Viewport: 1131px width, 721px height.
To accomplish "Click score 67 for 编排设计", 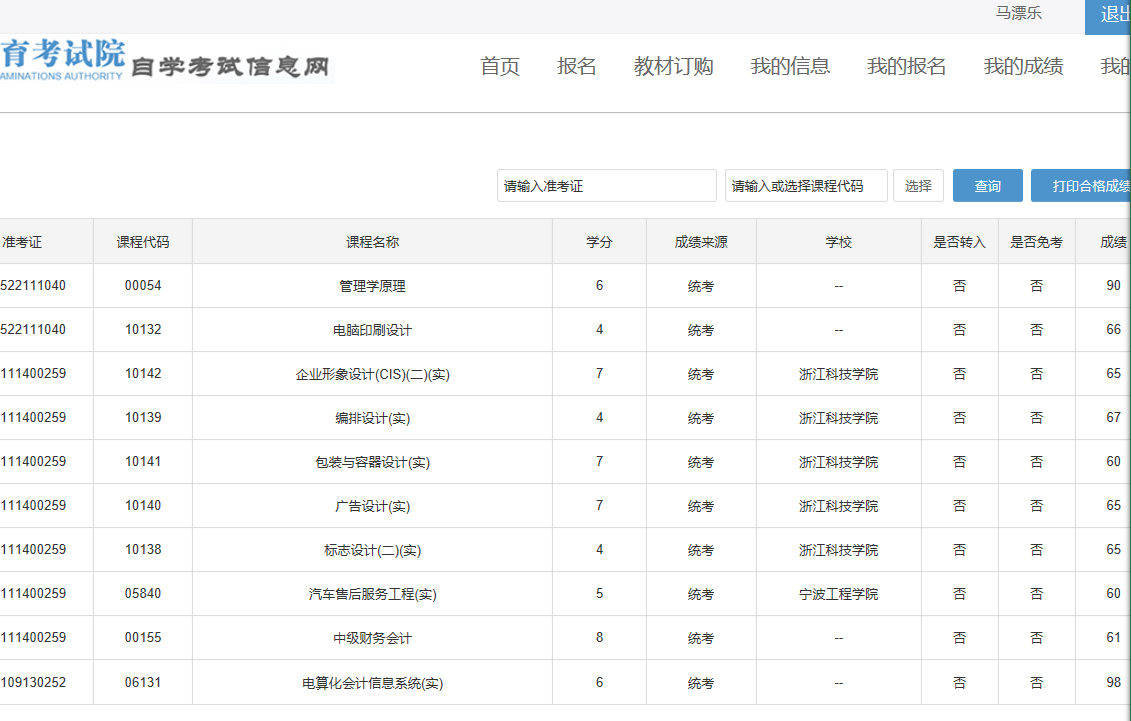I will (1114, 417).
